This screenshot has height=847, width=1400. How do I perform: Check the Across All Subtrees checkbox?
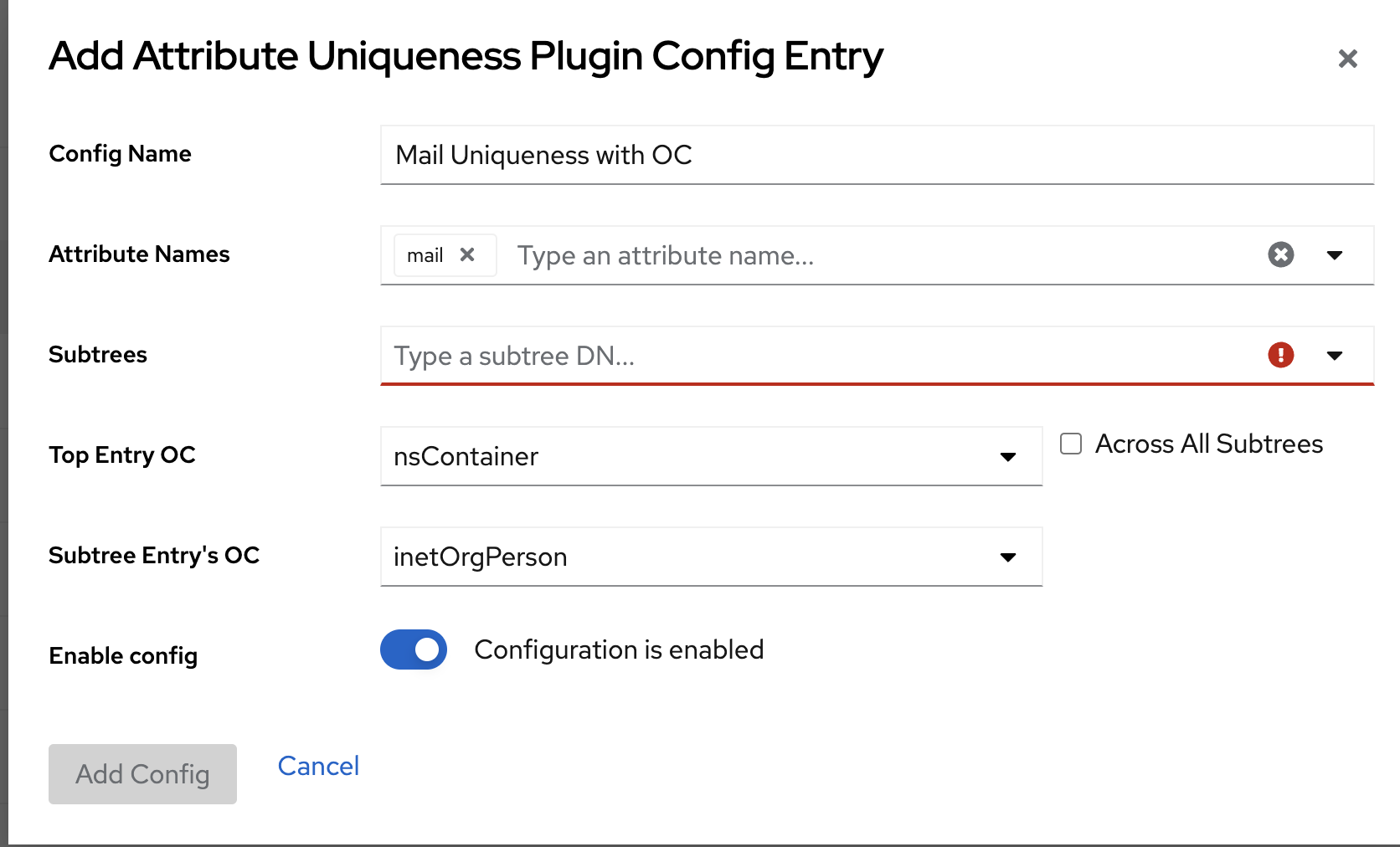(x=1071, y=444)
